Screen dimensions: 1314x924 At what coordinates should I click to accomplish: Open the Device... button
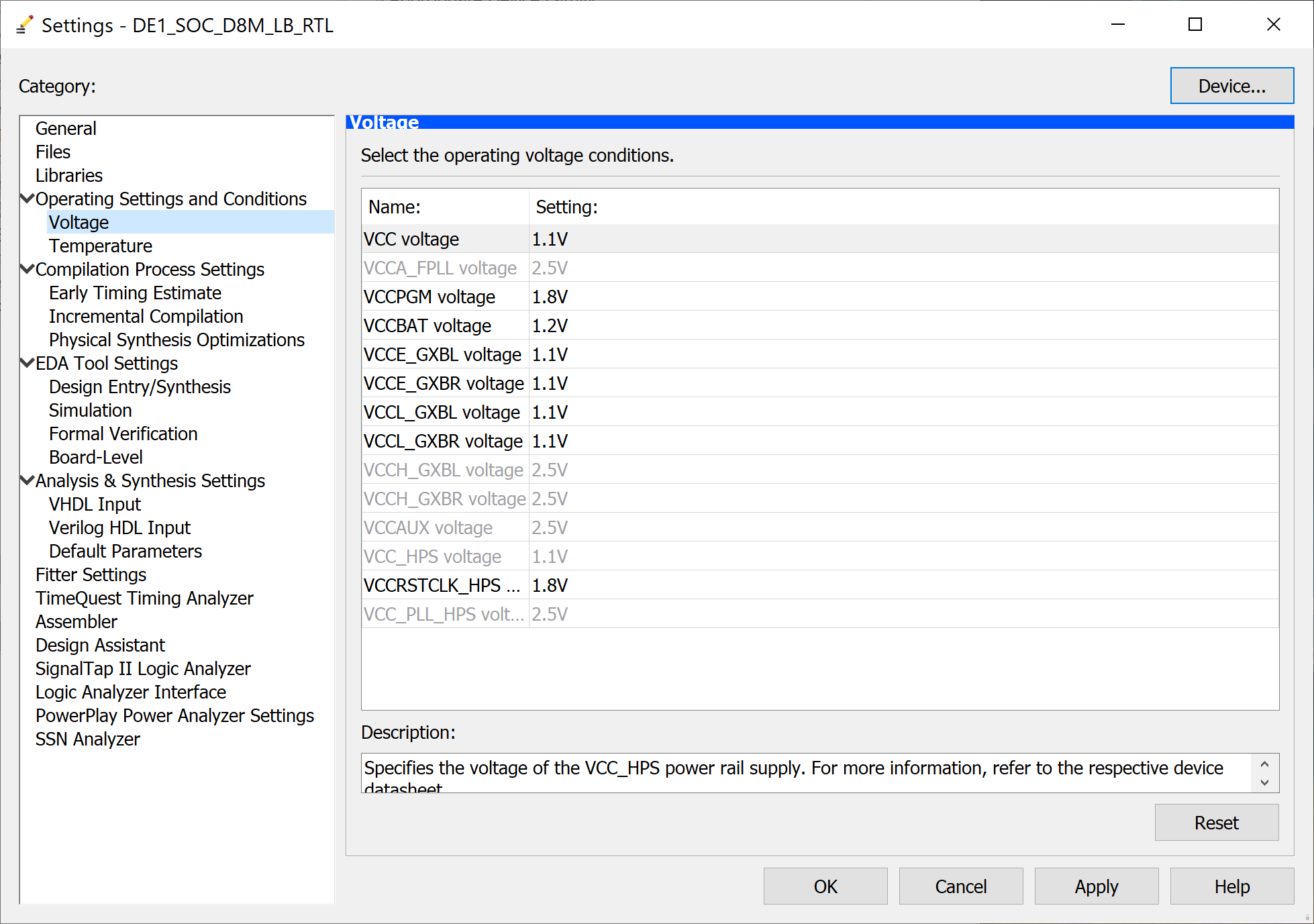pyautogui.click(x=1231, y=86)
